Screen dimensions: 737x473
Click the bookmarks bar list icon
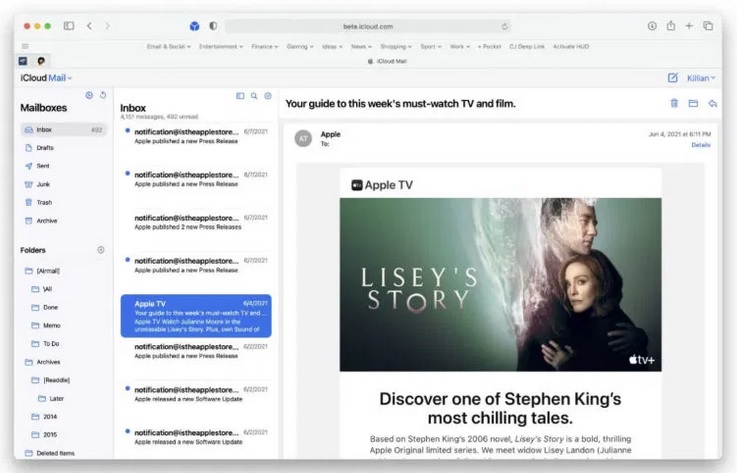[x=25, y=46]
